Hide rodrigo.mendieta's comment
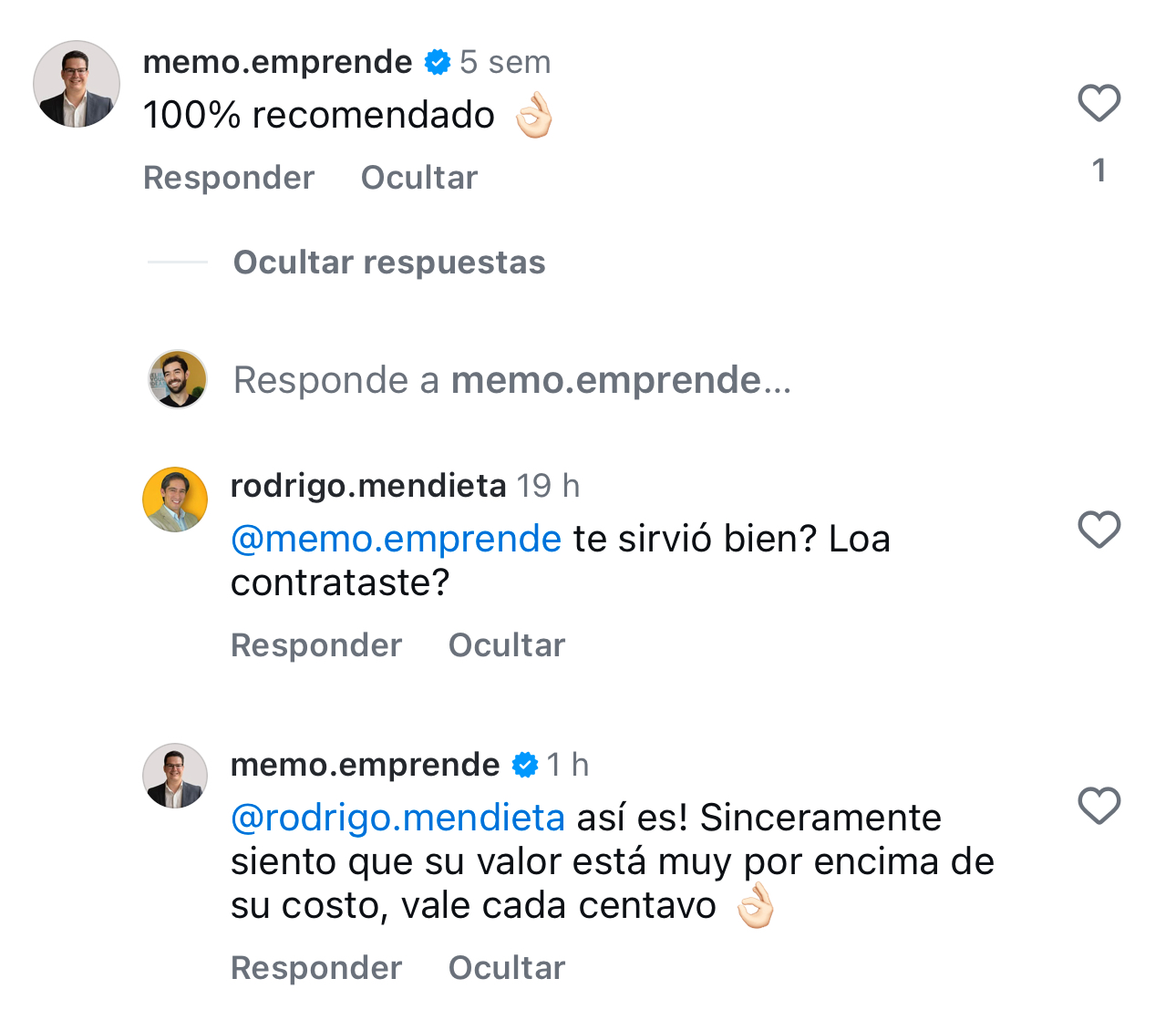Screen dimensions: 1176x1030 click(506, 645)
